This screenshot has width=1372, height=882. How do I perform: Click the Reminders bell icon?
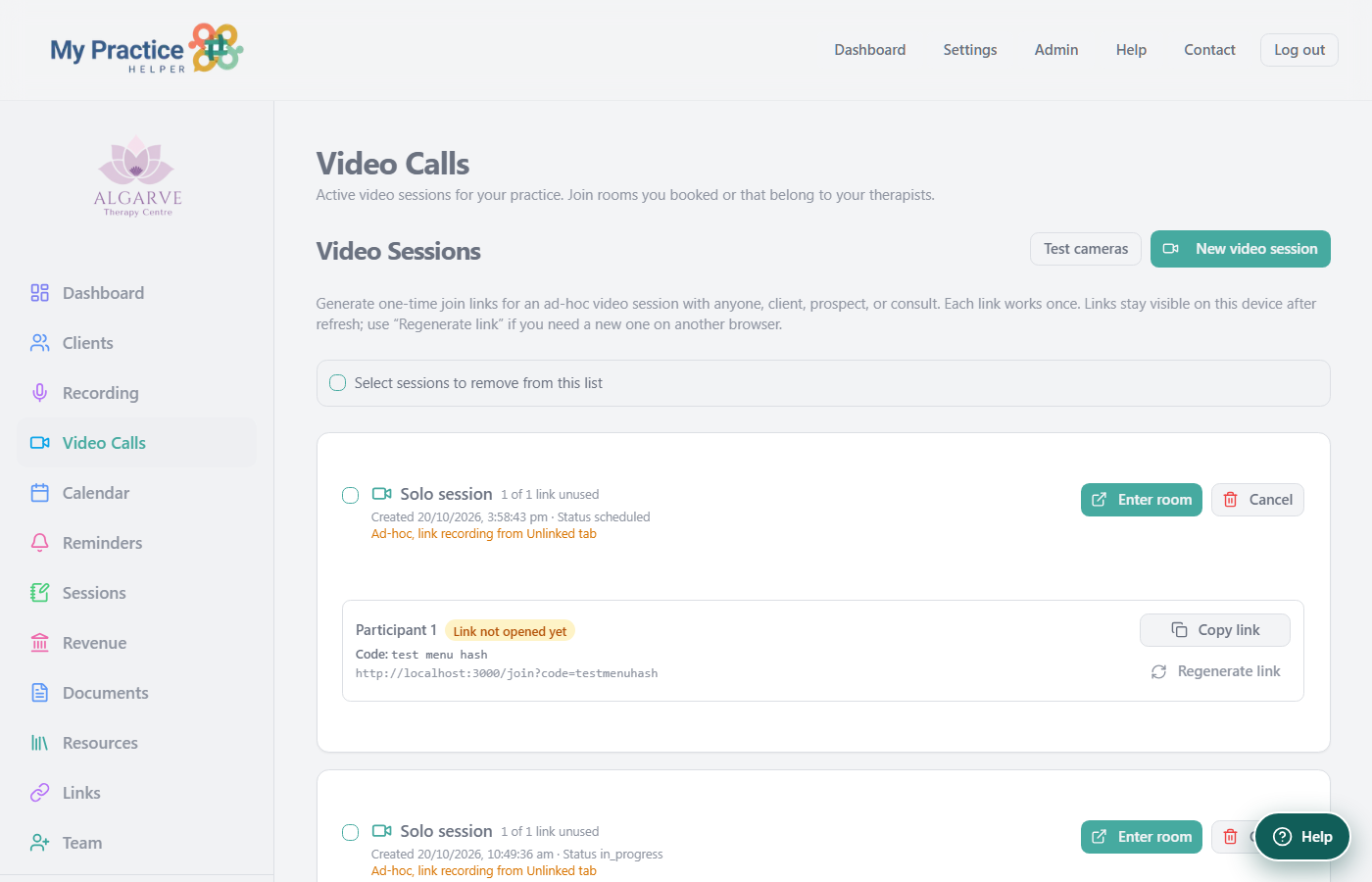click(x=39, y=543)
